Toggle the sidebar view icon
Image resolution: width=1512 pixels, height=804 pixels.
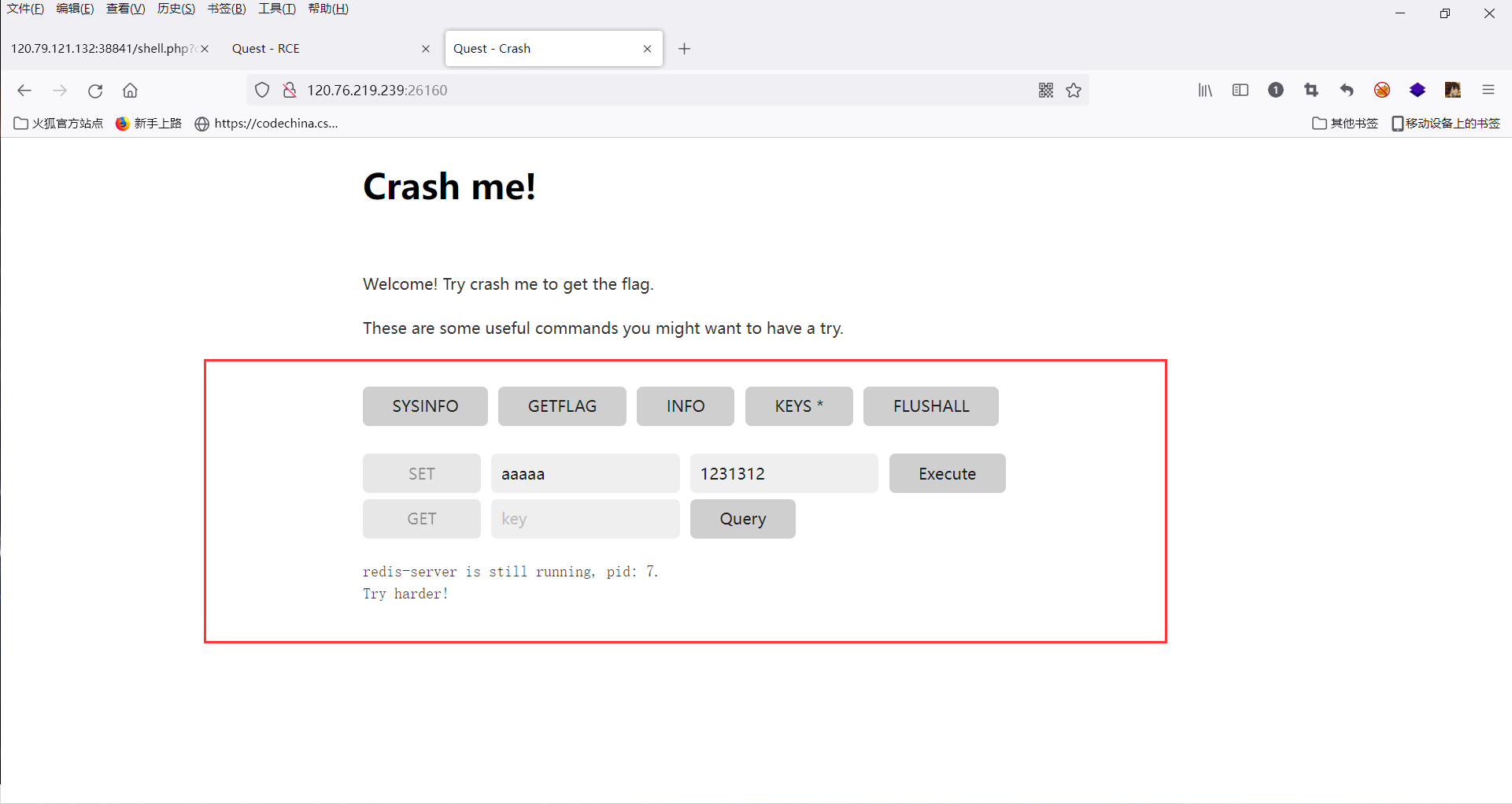(x=1240, y=91)
